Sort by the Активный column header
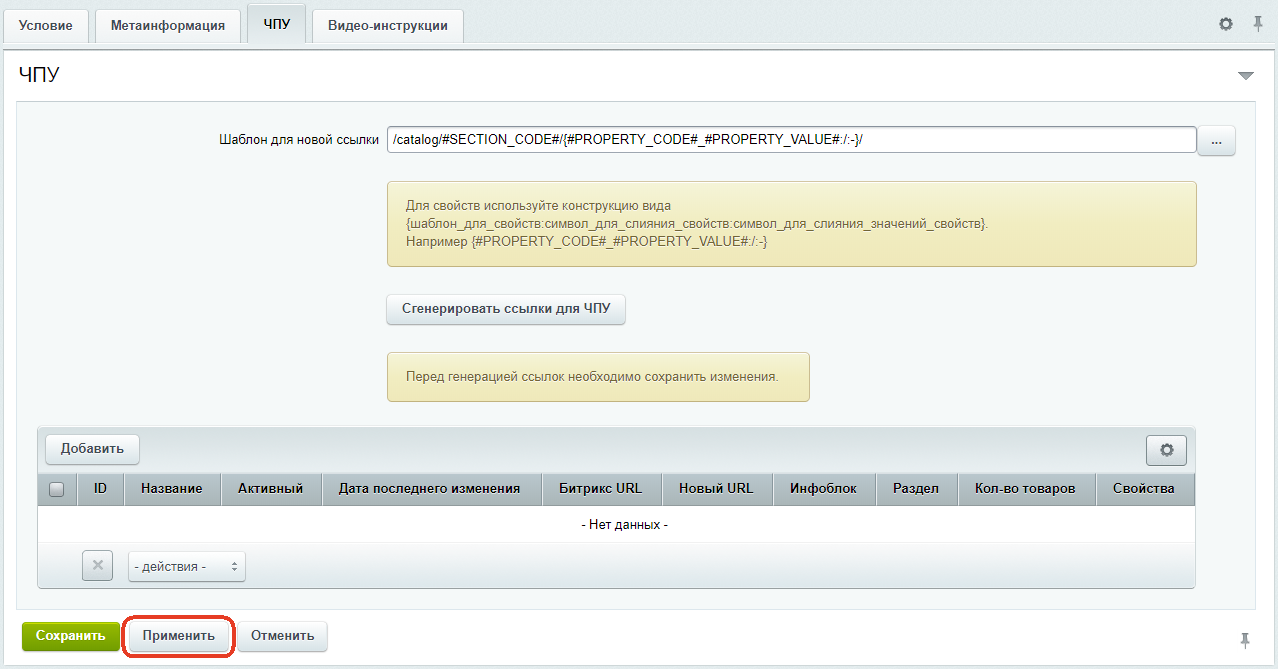 271,489
